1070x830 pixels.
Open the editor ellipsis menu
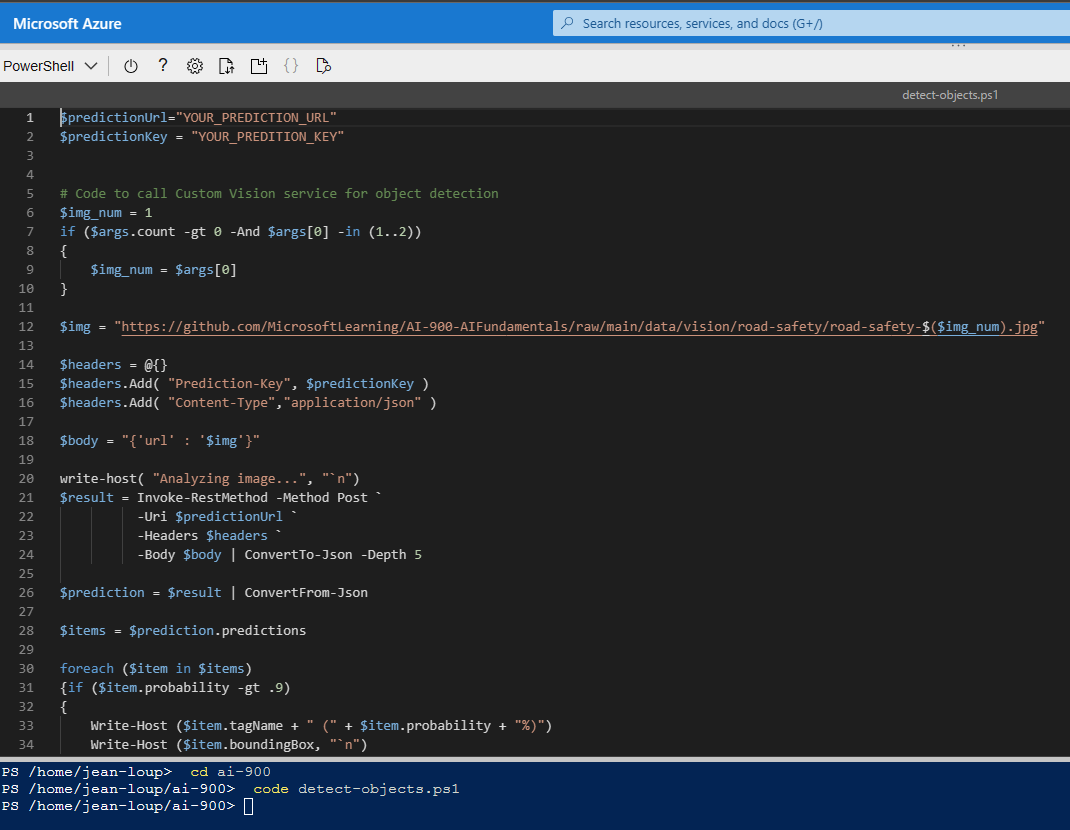[x=958, y=46]
